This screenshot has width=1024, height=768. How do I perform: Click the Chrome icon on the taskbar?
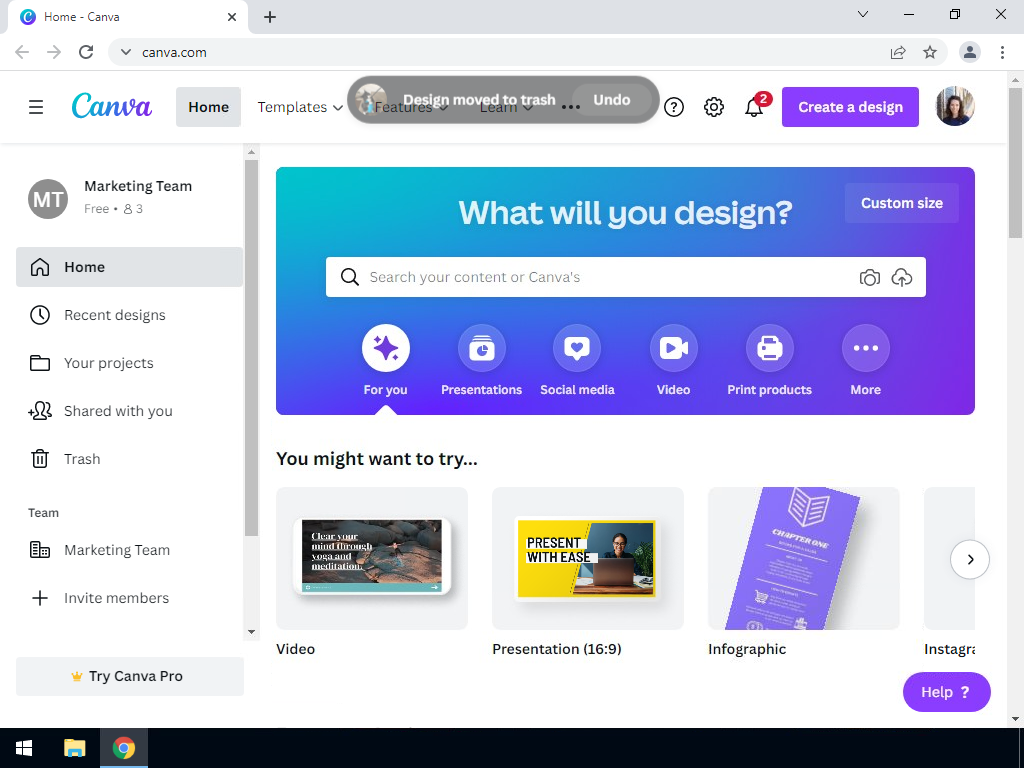123,748
